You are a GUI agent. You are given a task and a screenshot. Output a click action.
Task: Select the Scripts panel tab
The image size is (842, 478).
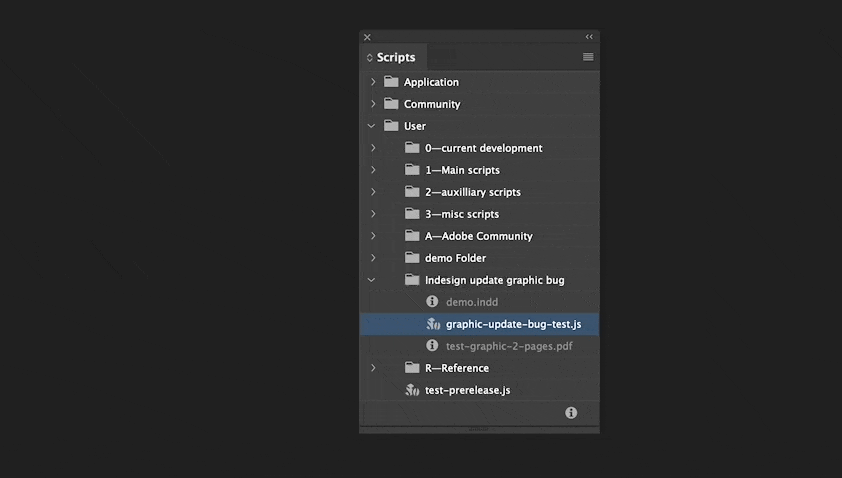(x=394, y=57)
